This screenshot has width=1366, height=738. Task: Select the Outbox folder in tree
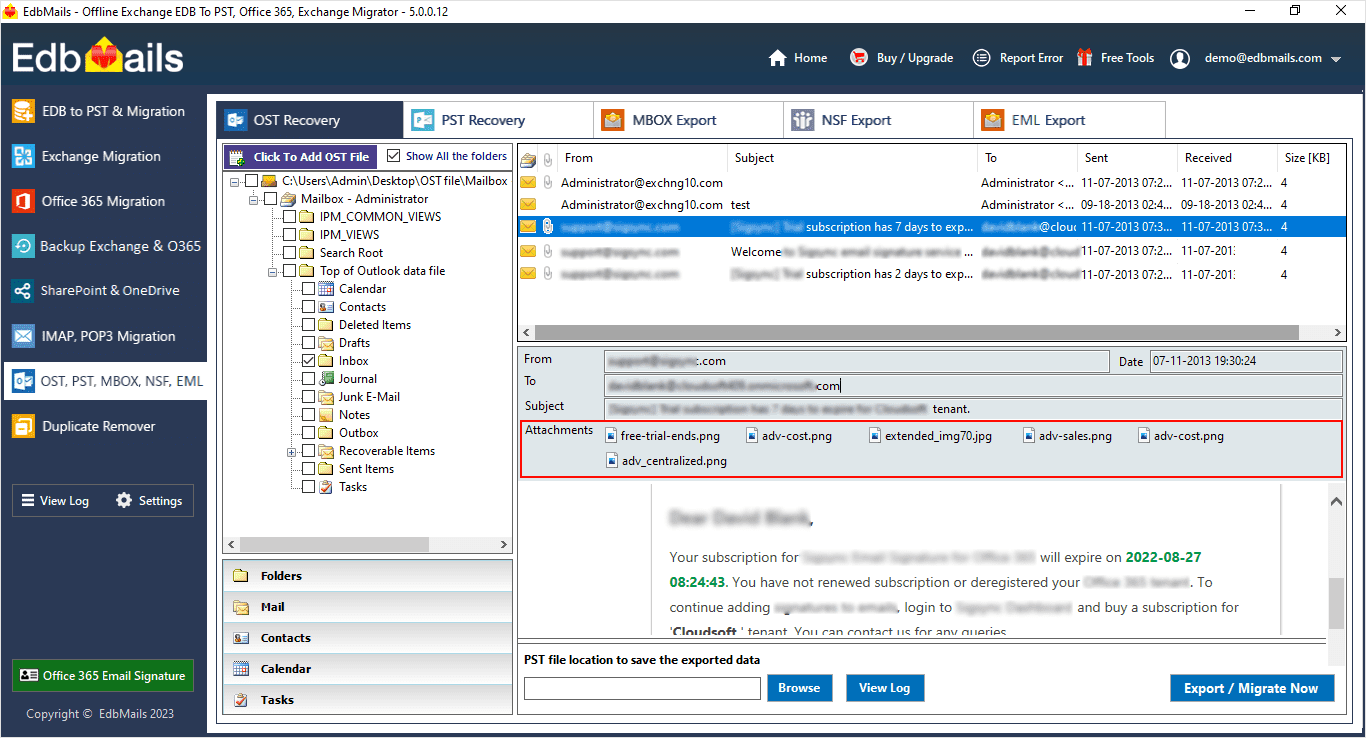click(x=358, y=433)
